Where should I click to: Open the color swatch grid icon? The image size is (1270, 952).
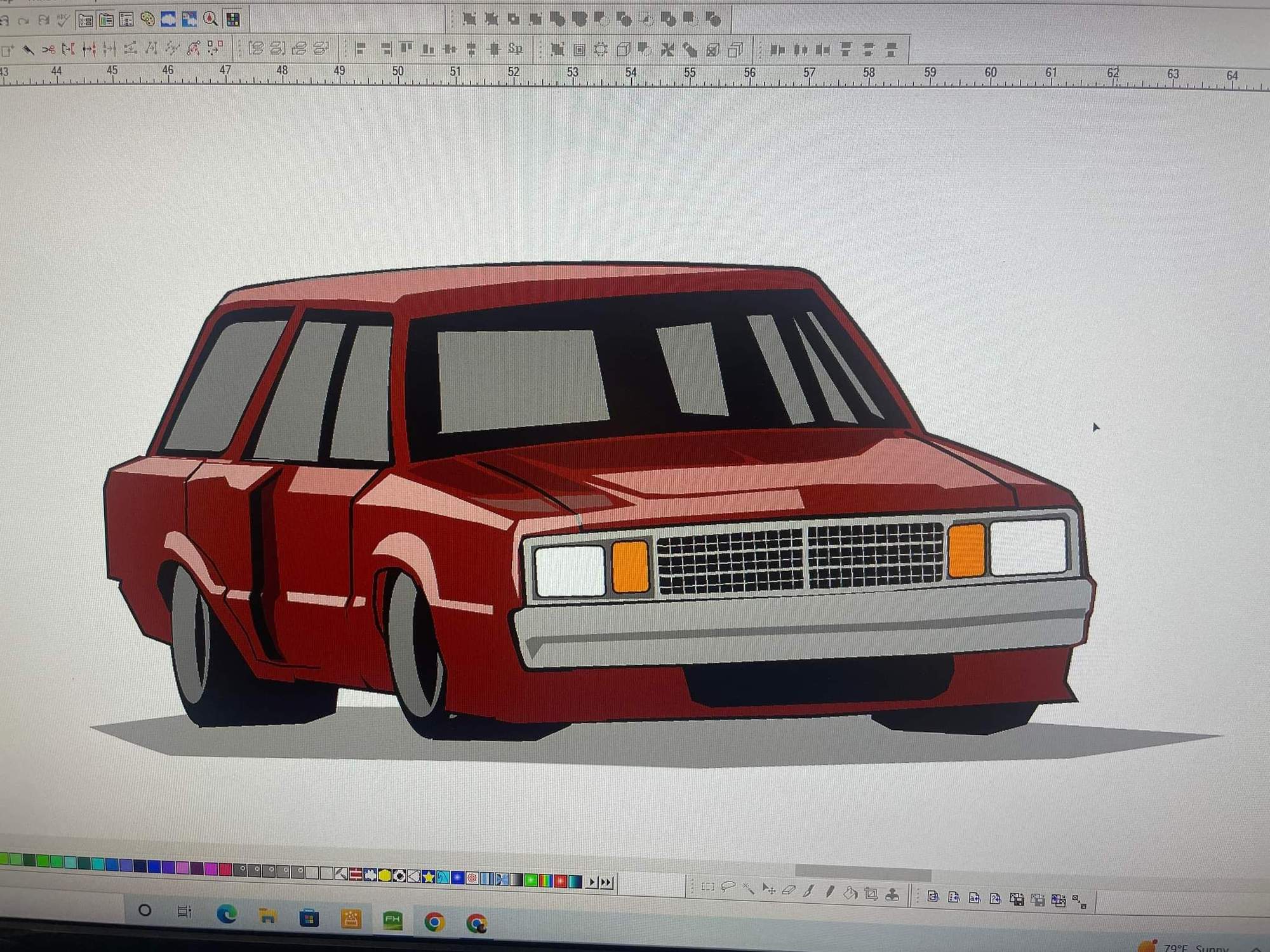pyautogui.click(x=233, y=20)
